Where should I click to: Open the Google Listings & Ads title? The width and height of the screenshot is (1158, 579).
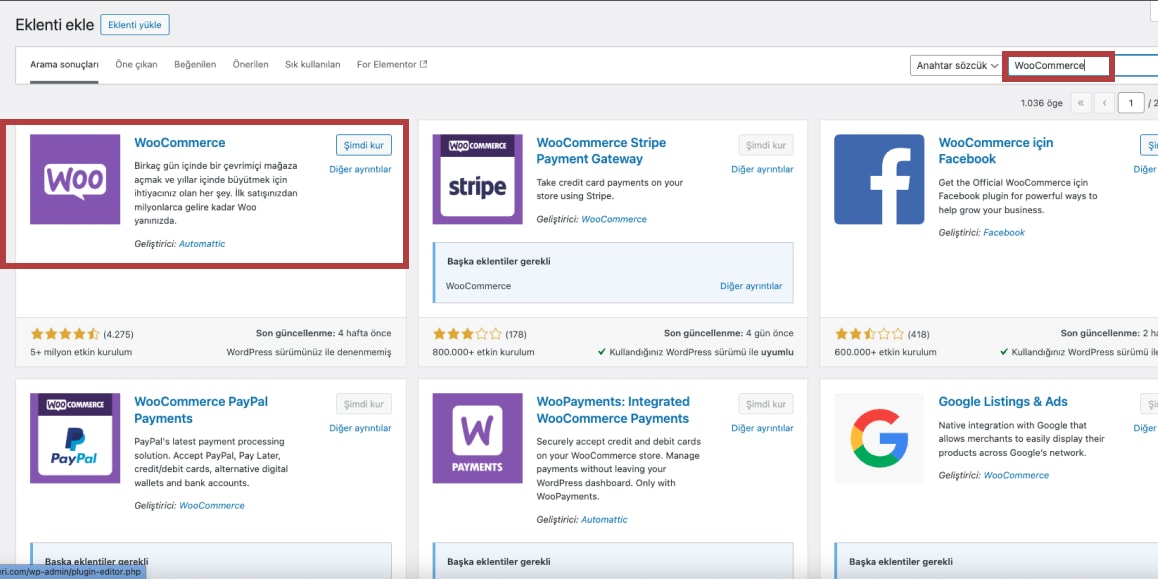click(x=1003, y=402)
